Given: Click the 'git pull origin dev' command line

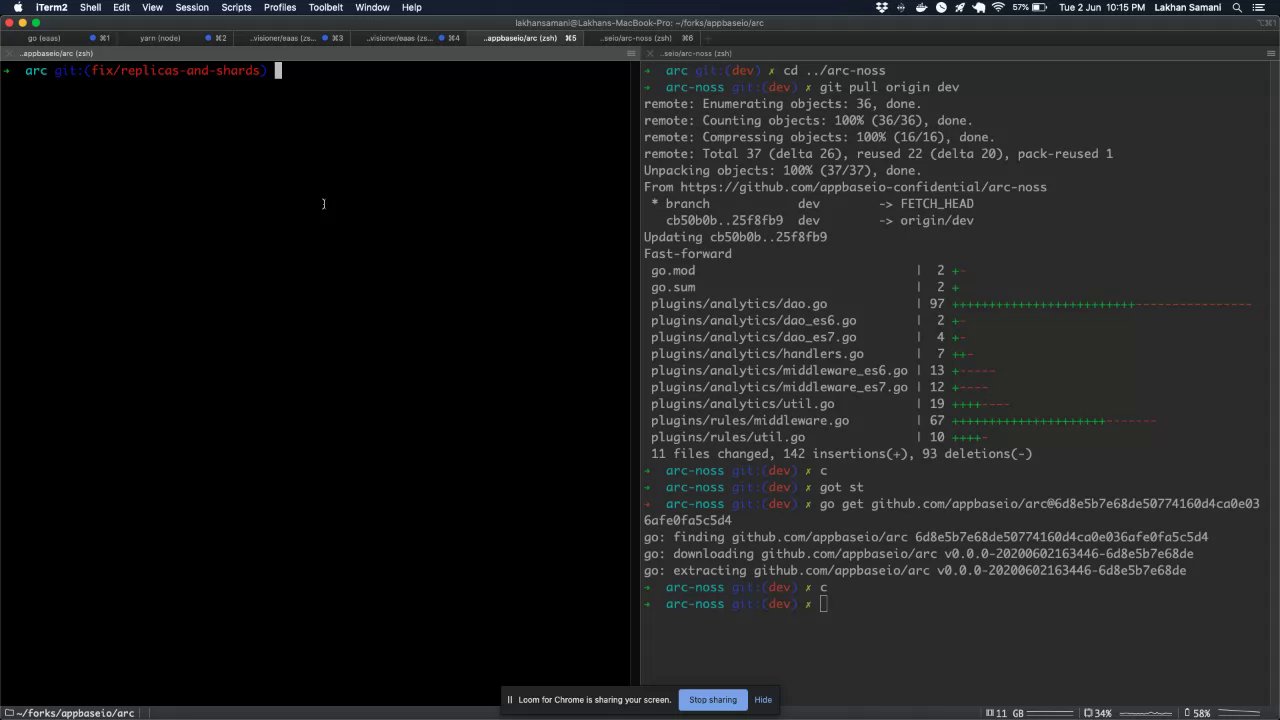Looking at the screenshot, I should click(x=889, y=87).
